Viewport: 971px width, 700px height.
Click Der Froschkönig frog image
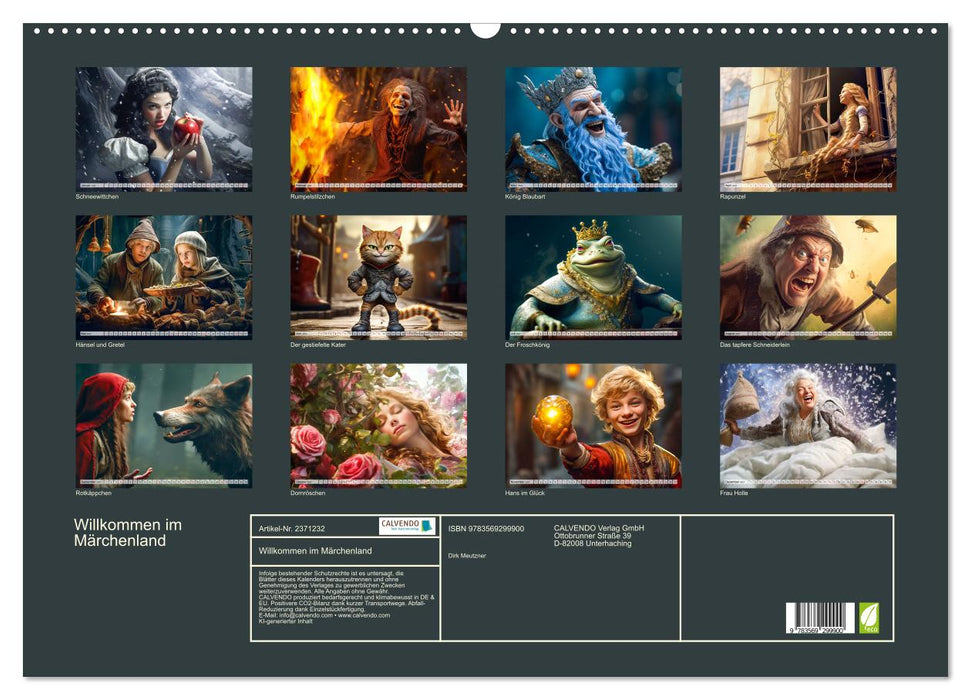pos(593,277)
